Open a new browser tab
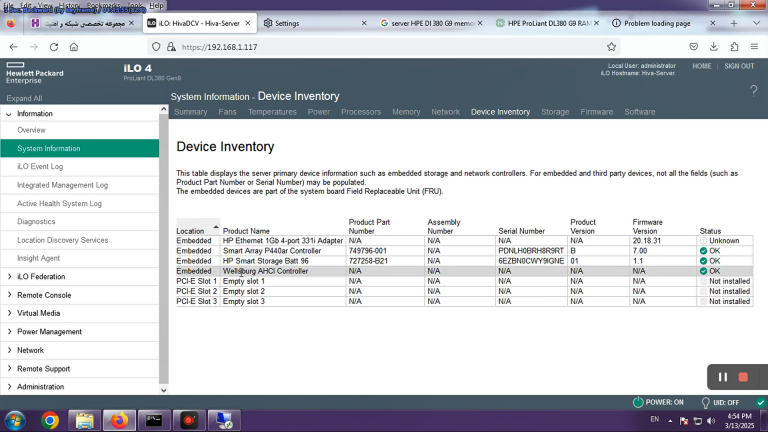The image size is (768, 432). point(734,23)
